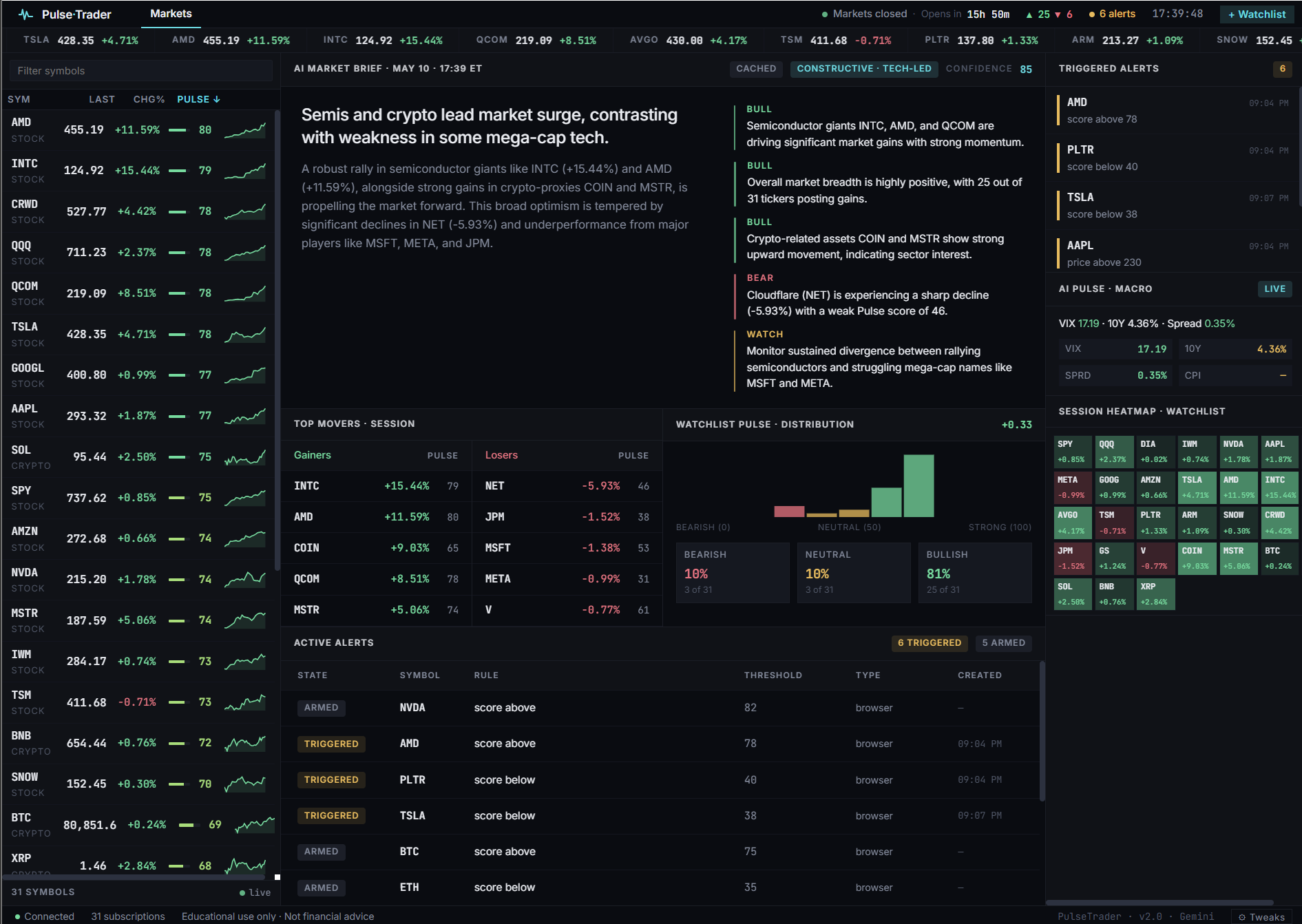Open the AAPL price above 230 triggered alert
The height and width of the screenshot is (924, 1302).
pos(1173,253)
